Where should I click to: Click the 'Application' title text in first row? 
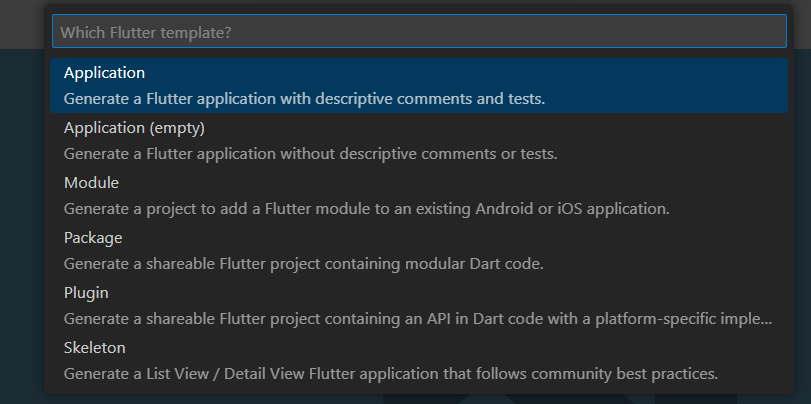point(104,73)
